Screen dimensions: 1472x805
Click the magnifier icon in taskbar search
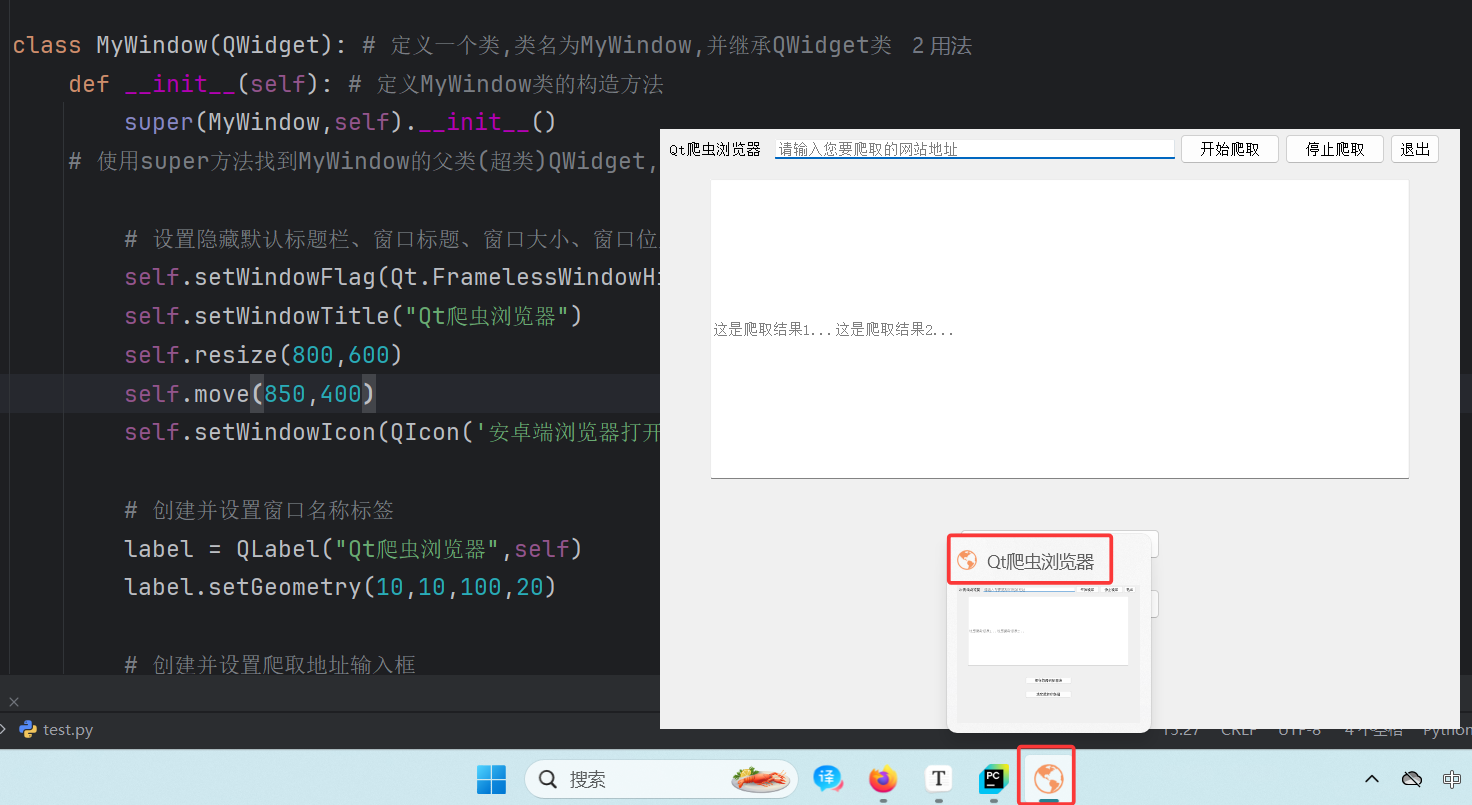[548, 779]
